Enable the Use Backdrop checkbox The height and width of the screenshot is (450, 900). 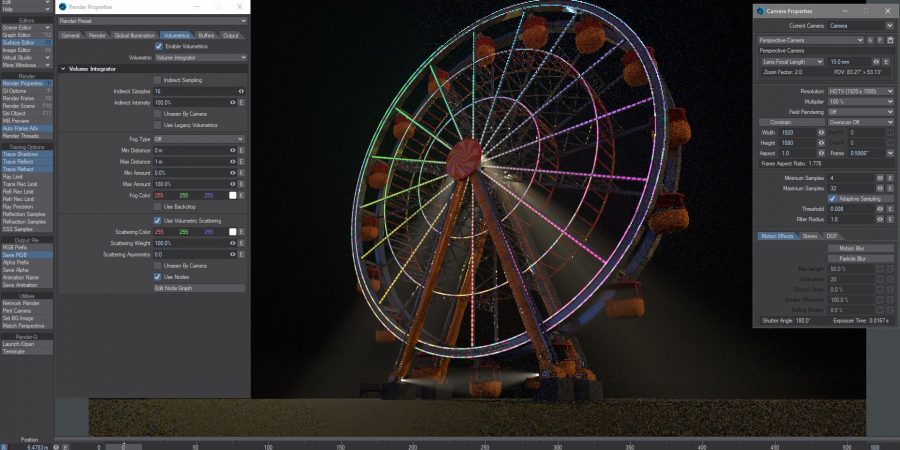pyautogui.click(x=158, y=206)
